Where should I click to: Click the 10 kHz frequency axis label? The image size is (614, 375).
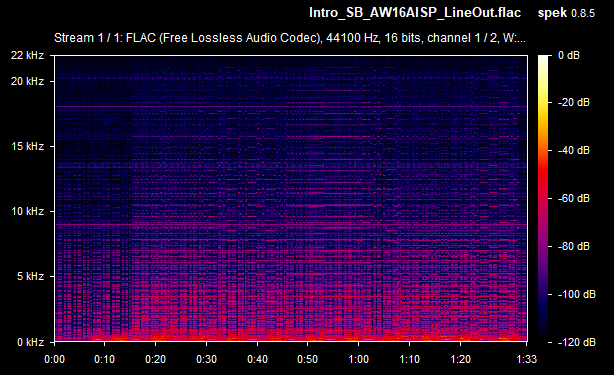coord(27,211)
